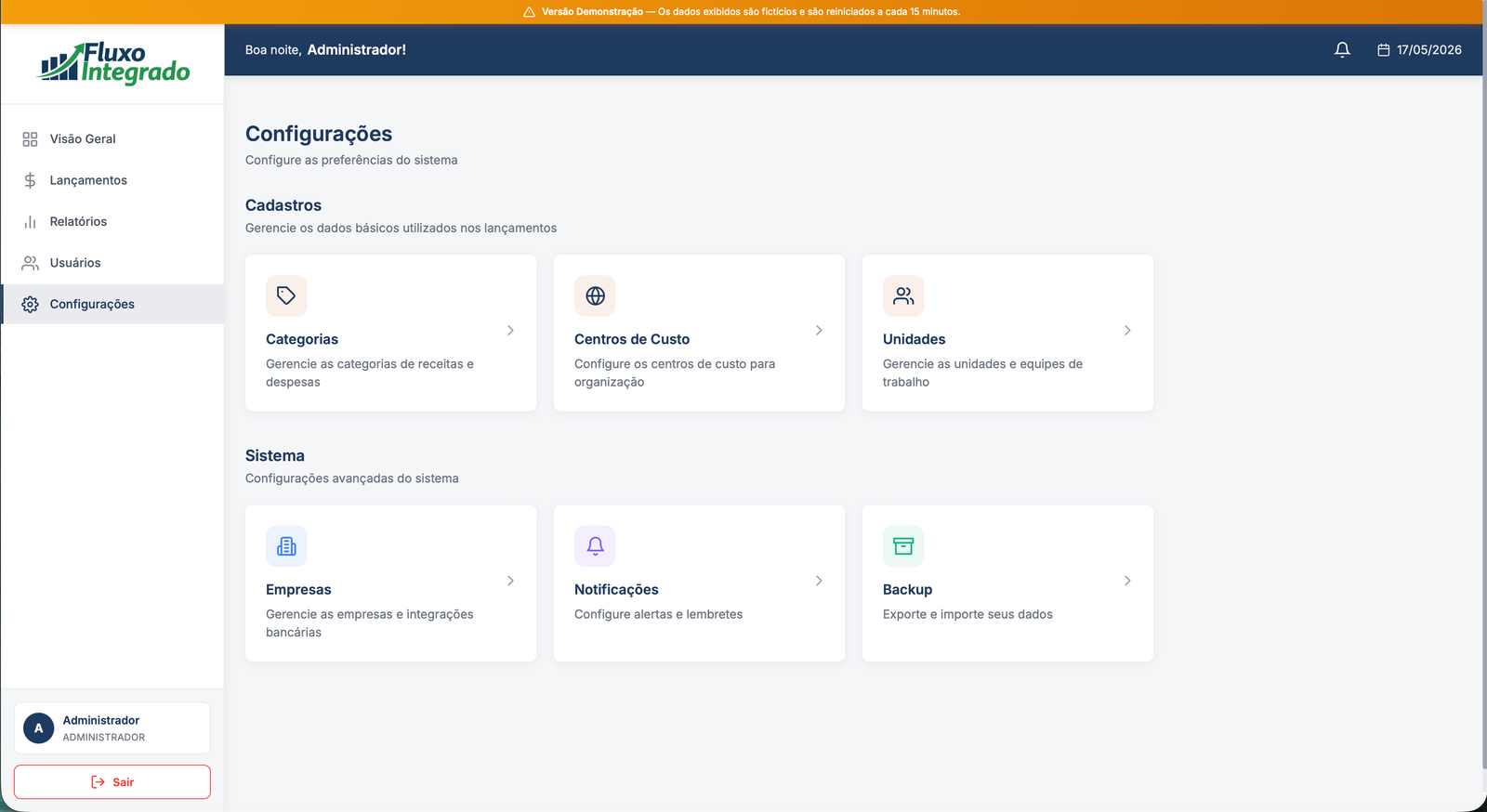Open Usuários from the sidebar
The image size is (1487, 812).
point(112,263)
